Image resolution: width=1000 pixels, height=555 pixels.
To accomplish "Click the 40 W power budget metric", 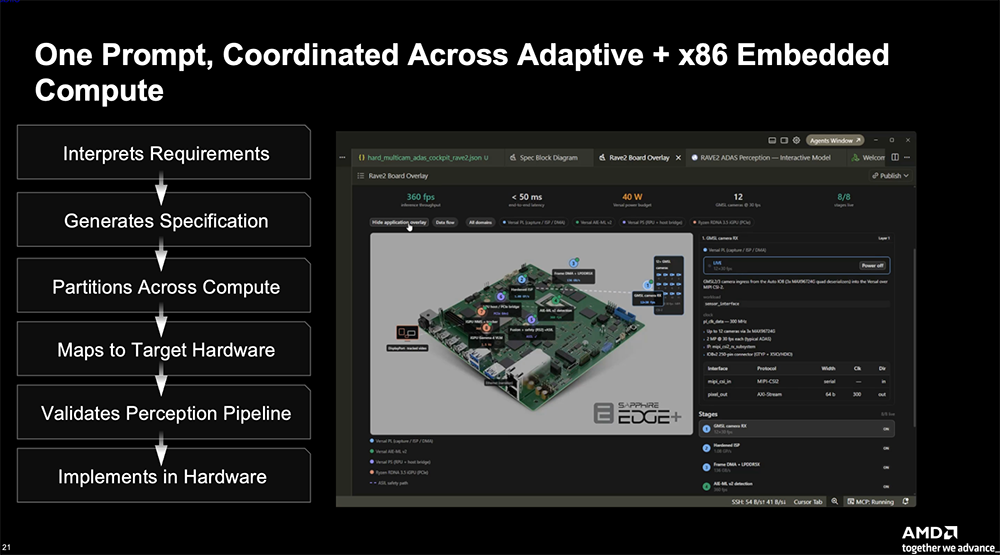I will coord(632,200).
